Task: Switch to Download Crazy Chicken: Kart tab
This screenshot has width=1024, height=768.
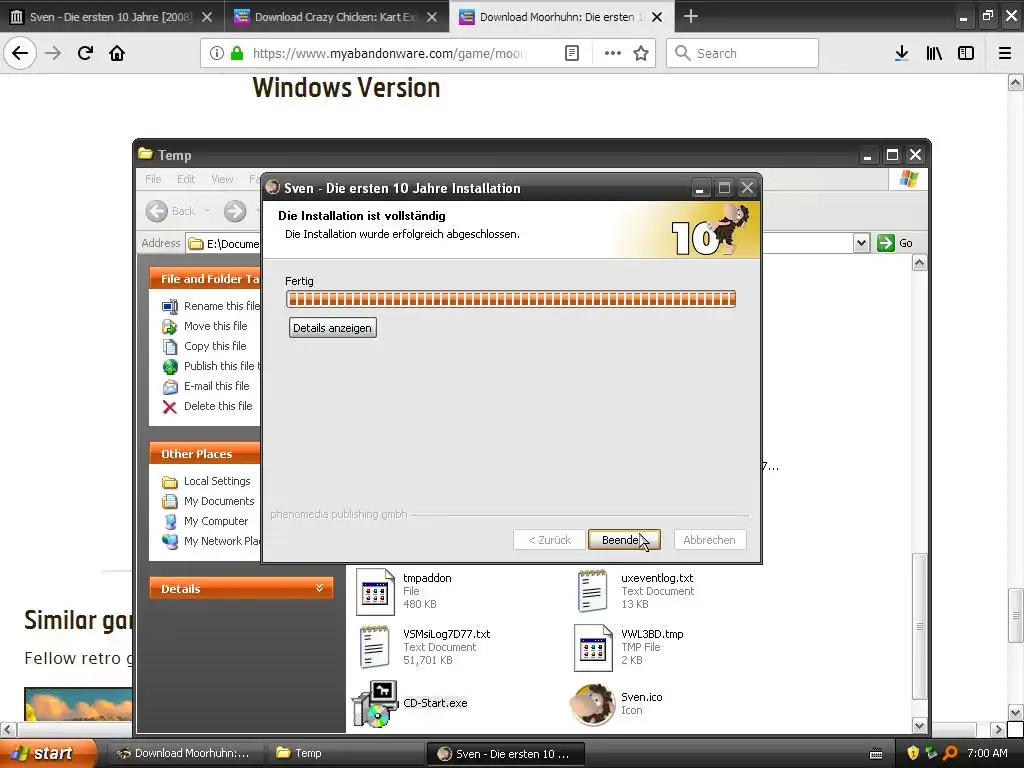Action: pos(336,17)
